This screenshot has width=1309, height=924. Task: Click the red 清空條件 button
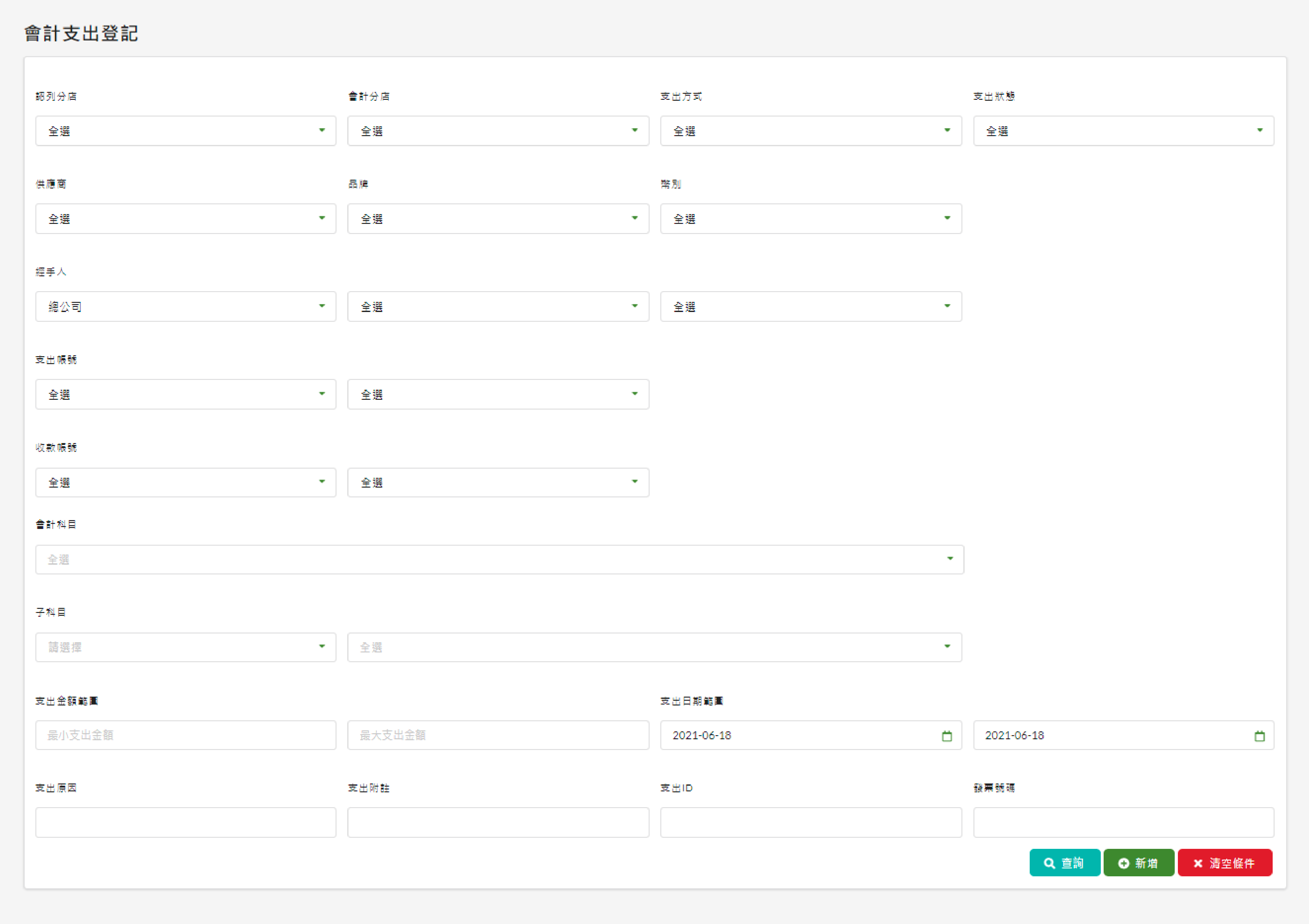(1225, 862)
